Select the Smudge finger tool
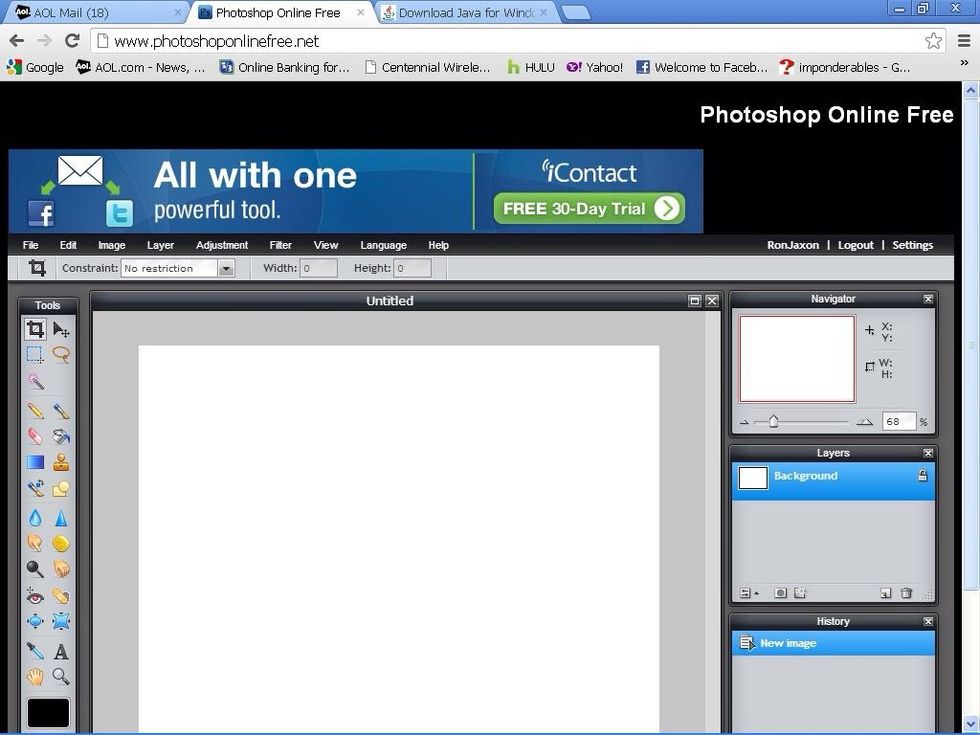This screenshot has width=980, height=735. 36,543
